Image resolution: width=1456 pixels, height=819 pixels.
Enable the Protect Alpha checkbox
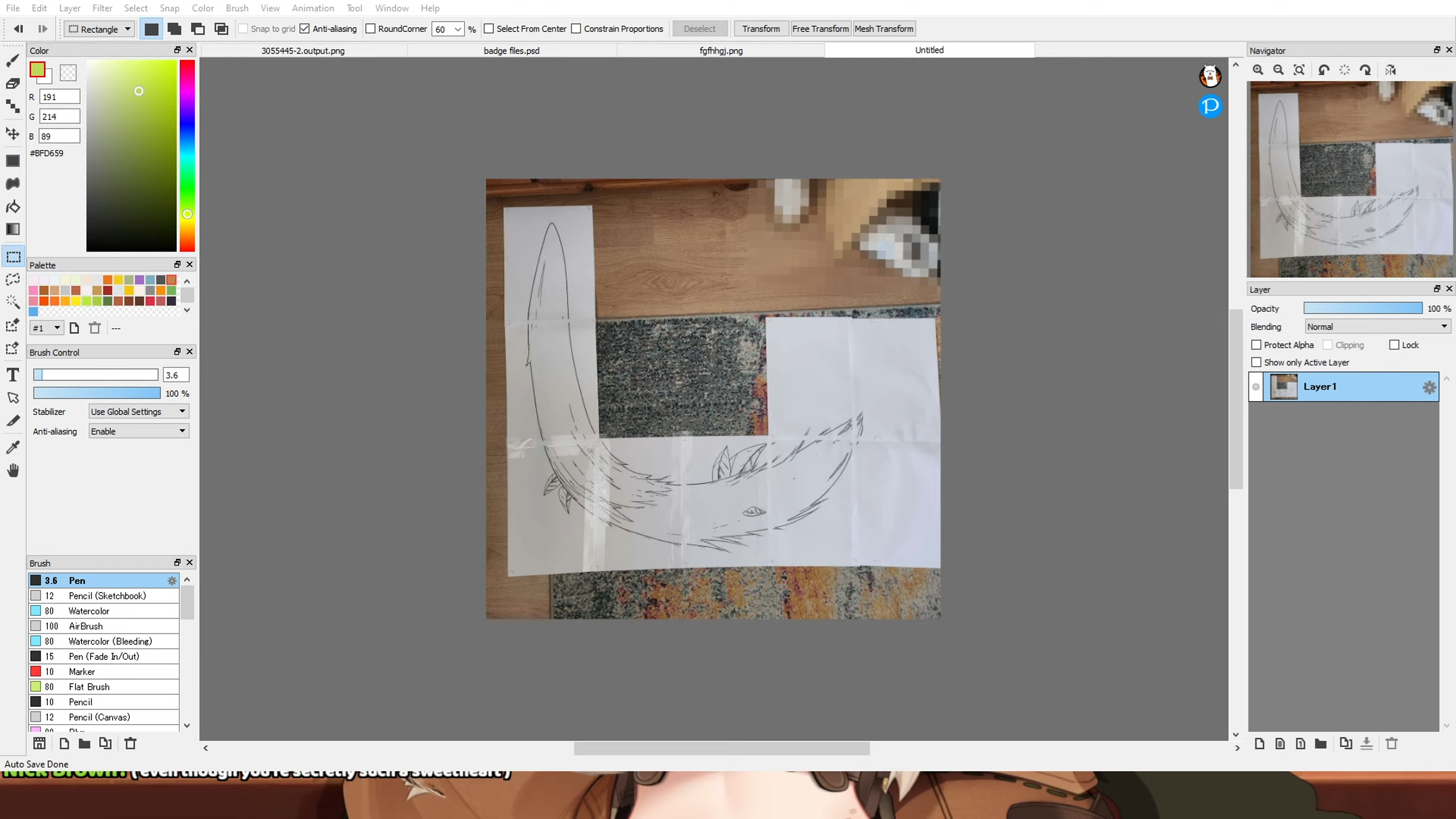[1256, 345]
